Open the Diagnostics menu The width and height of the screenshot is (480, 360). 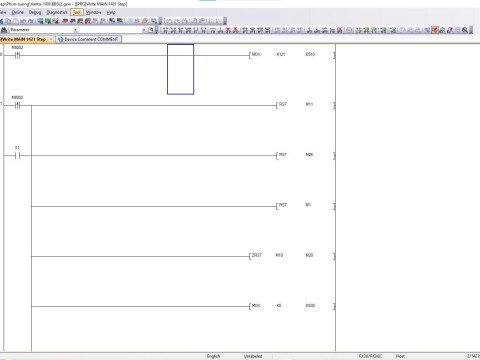point(57,12)
